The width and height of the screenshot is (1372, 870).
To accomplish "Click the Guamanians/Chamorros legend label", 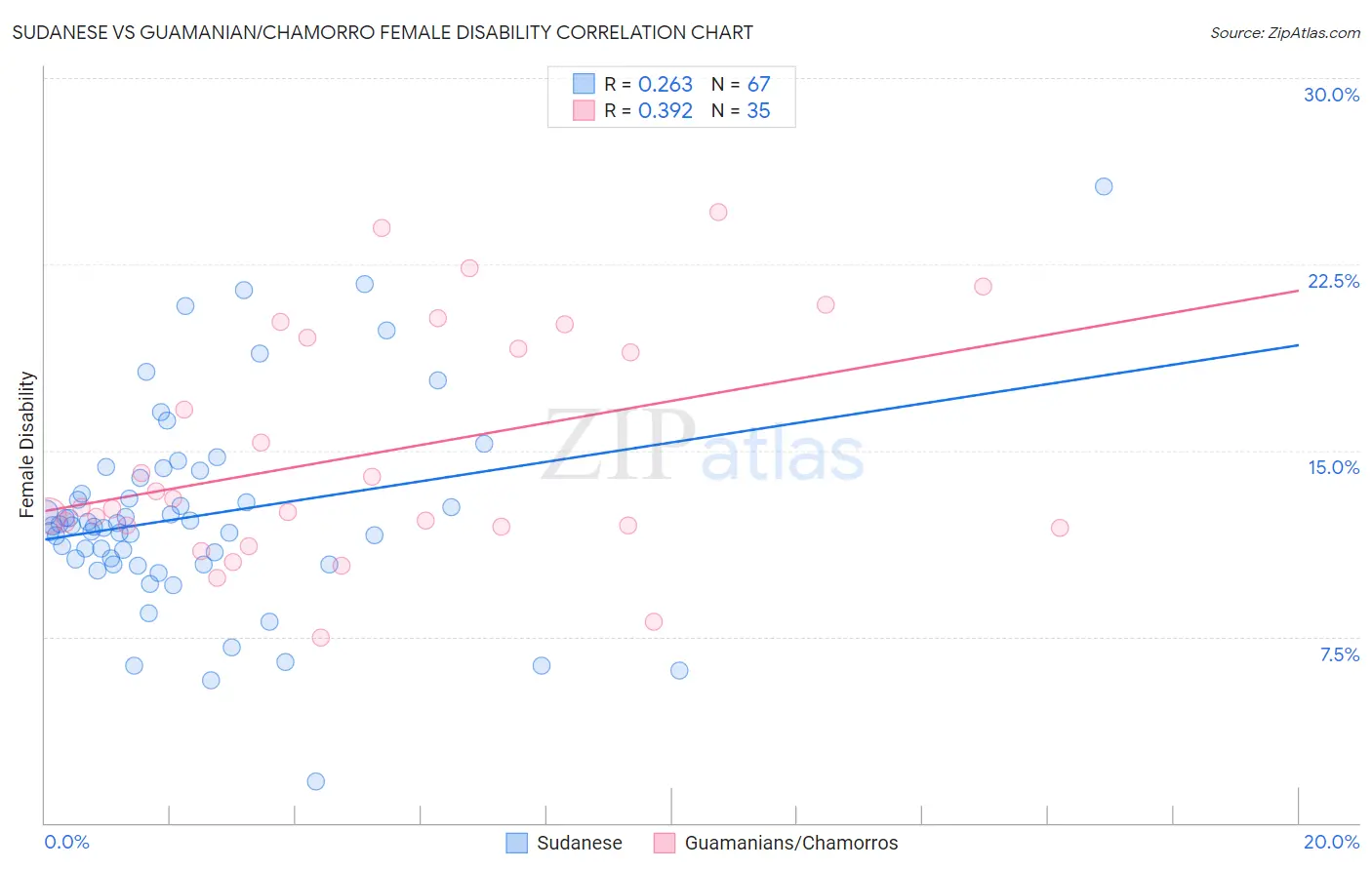I will pyautogui.click(x=791, y=843).
